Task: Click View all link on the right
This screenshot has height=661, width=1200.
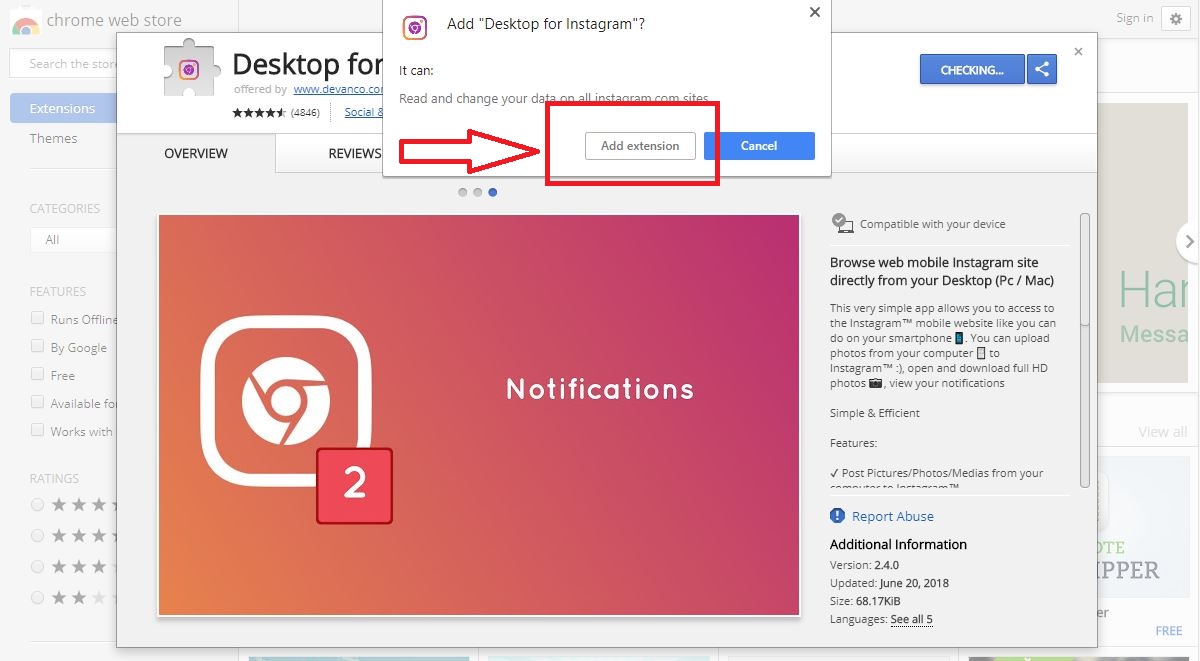Action: point(1163,432)
